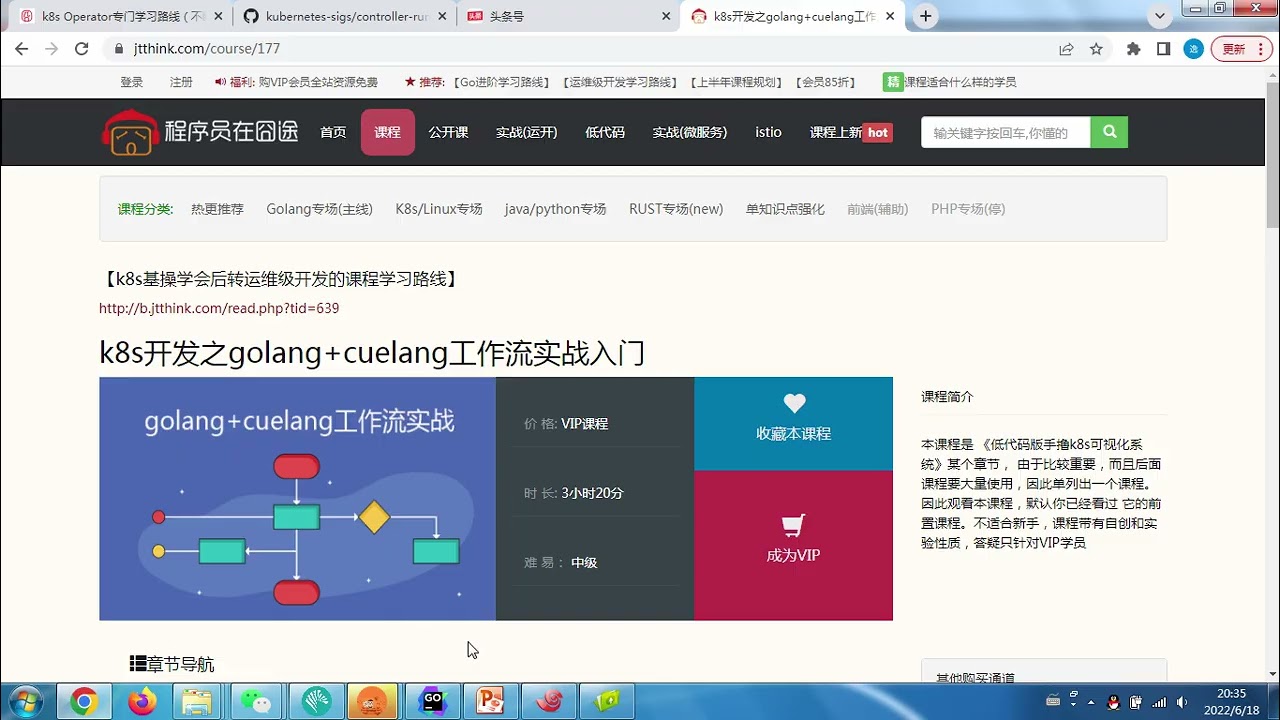
Task: Close the 头条号 tab
Action: click(667, 16)
